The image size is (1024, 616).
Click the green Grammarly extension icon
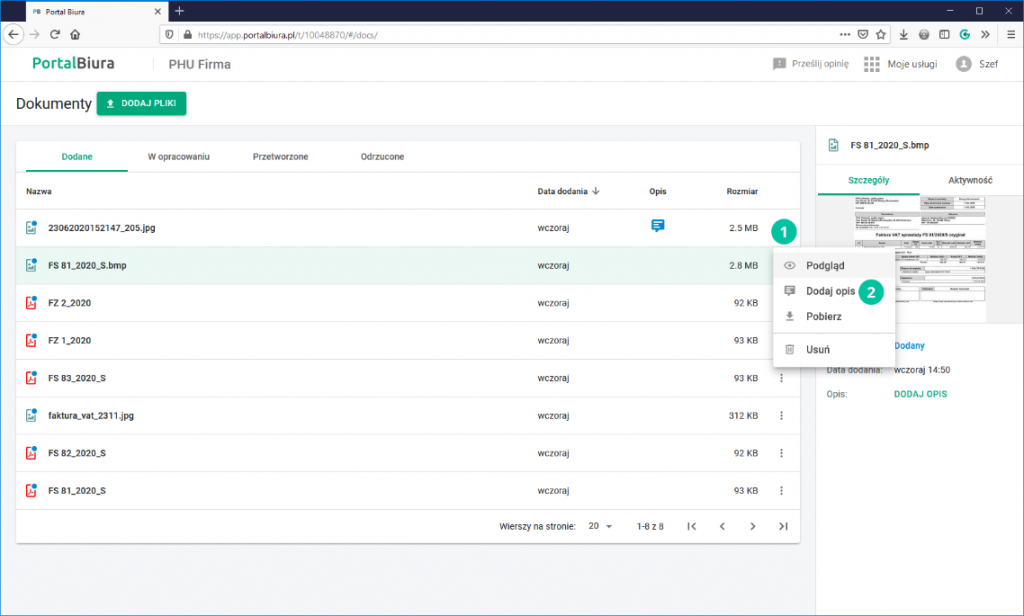click(x=965, y=35)
